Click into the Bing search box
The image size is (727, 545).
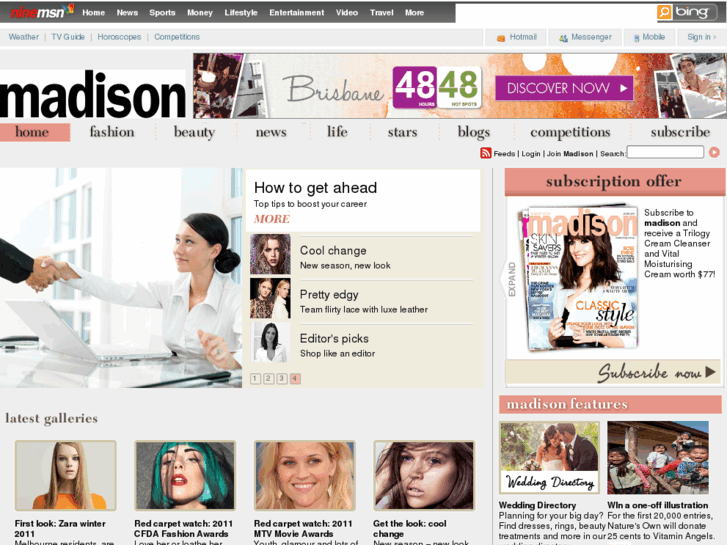(555, 13)
